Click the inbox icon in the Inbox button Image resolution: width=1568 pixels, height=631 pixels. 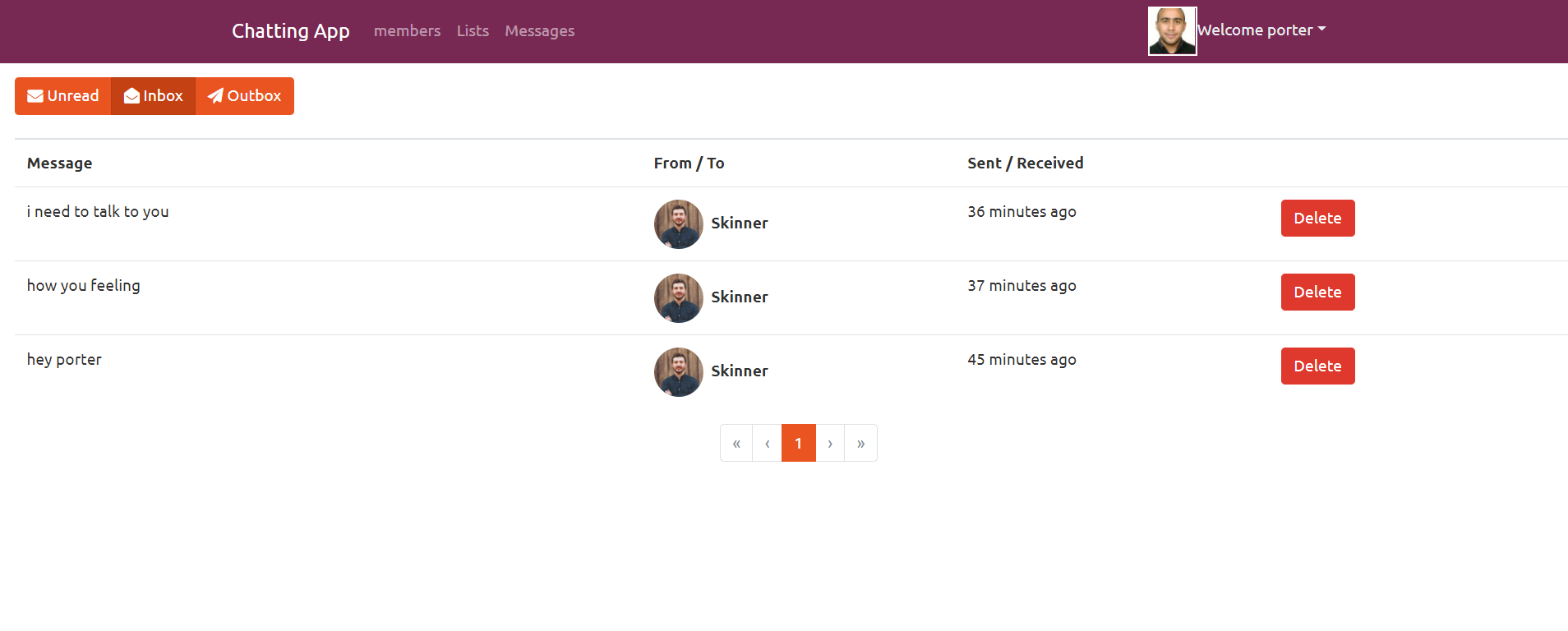(x=131, y=95)
